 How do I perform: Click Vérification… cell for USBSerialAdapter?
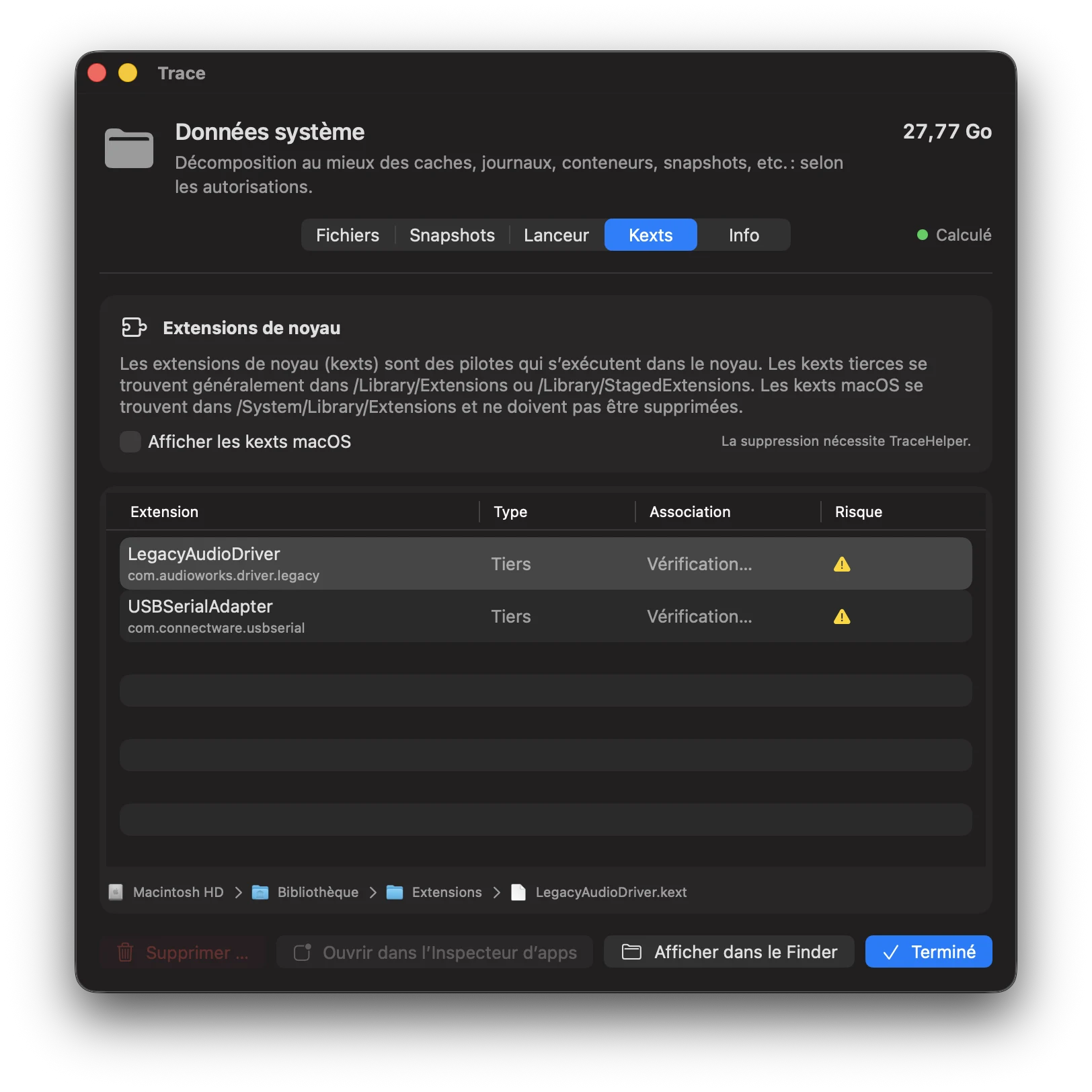[x=699, y=617]
